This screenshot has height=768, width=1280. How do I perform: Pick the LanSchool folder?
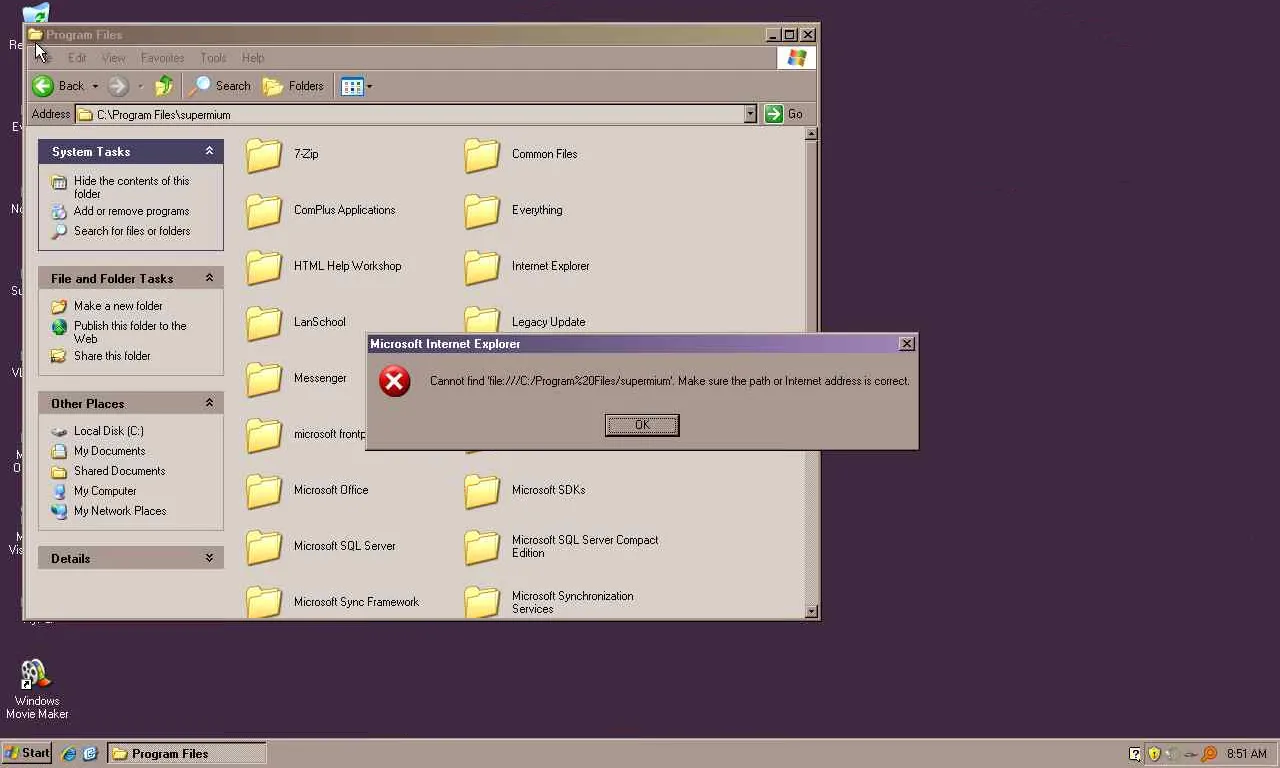[x=296, y=322]
